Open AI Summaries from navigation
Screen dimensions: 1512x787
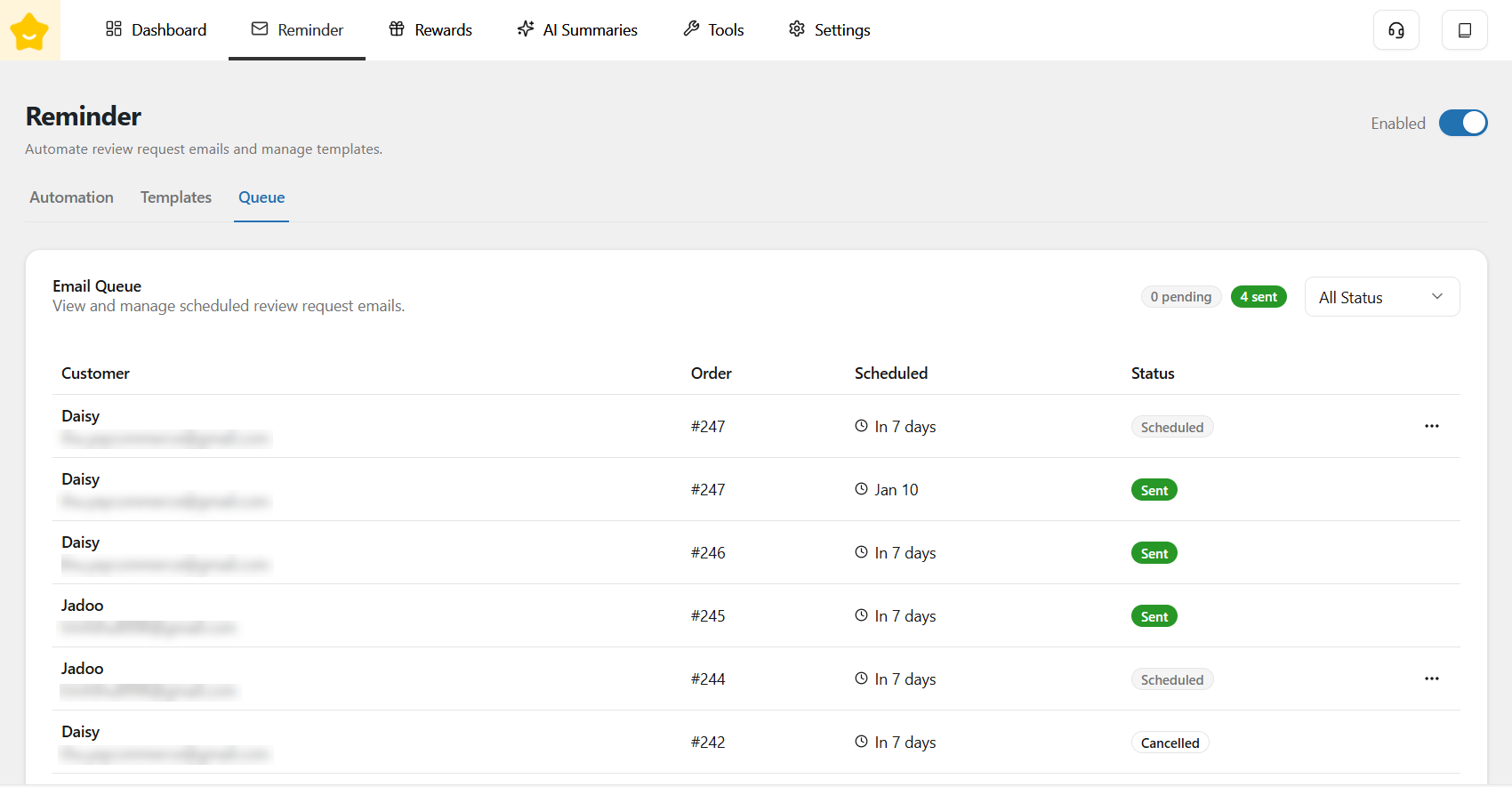tap(577, 30)
